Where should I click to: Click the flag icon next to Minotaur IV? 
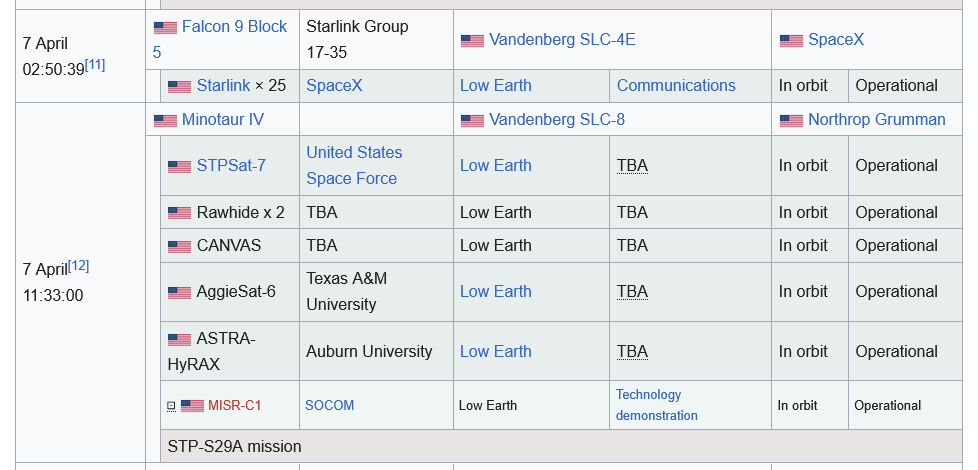pos(165,121)
